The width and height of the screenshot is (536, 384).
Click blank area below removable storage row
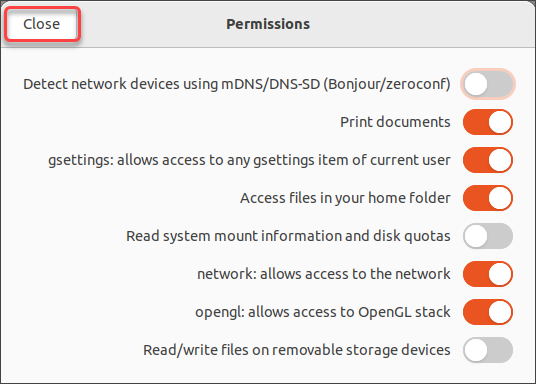click(x=268, y=373)
